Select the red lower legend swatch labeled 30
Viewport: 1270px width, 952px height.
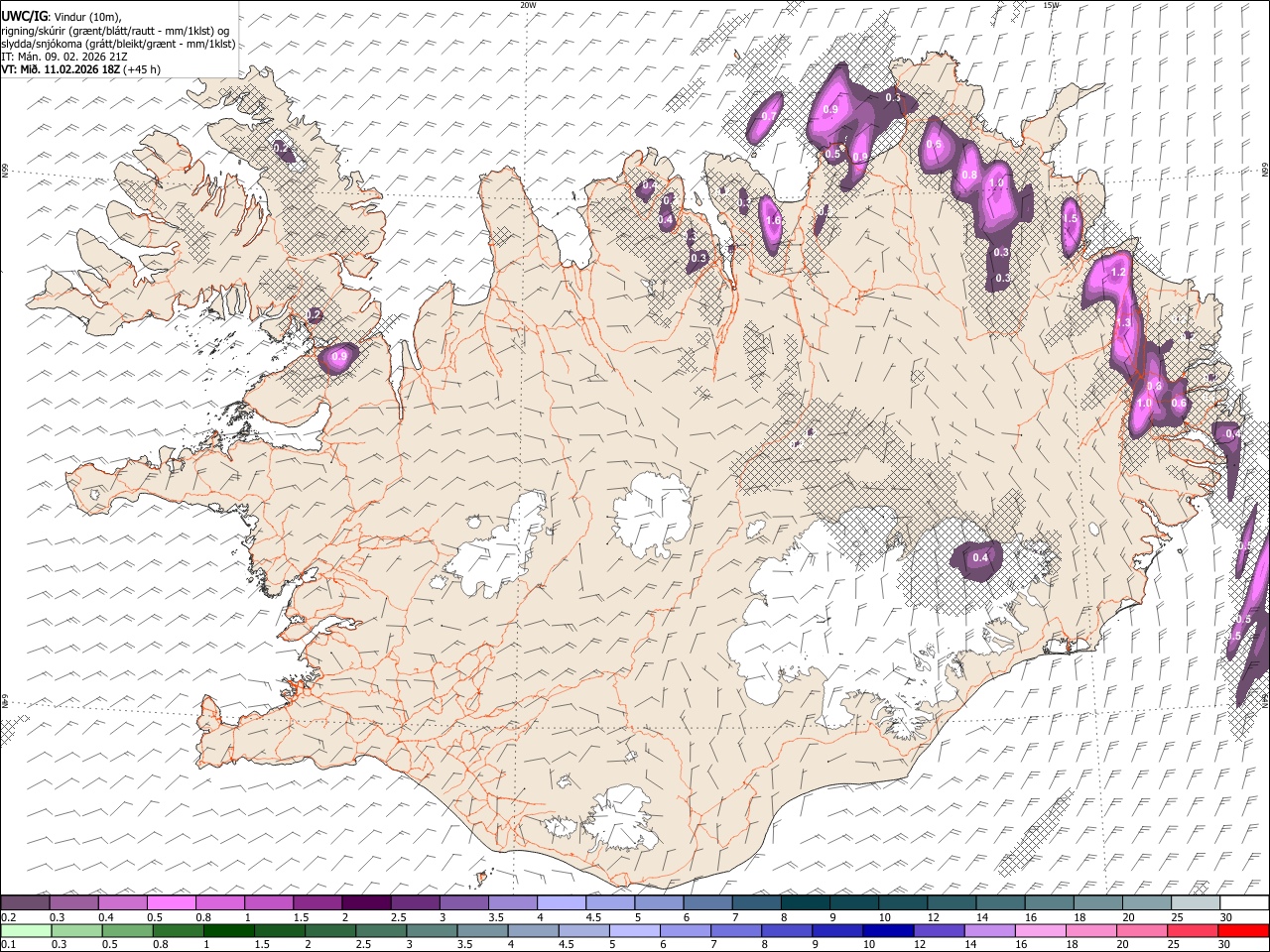point(1243,930)
